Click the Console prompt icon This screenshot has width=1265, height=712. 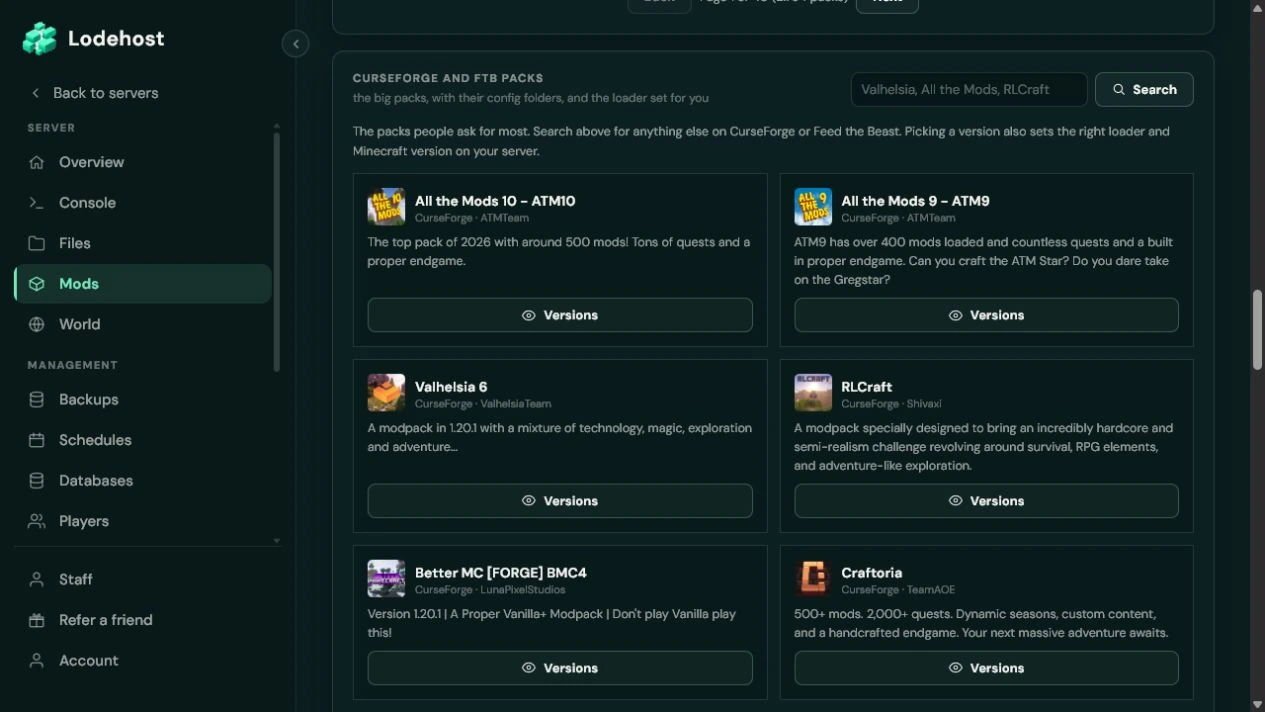[x=37, y=203]
